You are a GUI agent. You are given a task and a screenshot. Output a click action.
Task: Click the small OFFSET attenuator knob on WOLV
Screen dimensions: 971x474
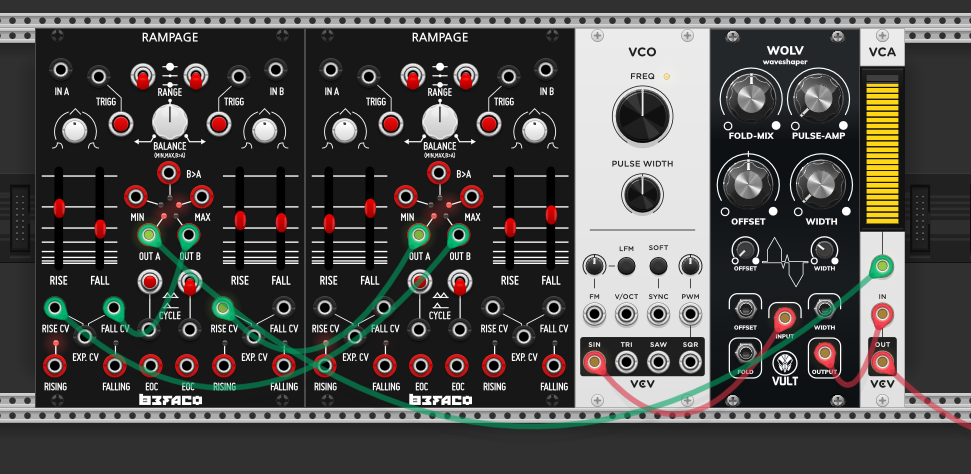point(745,249)
